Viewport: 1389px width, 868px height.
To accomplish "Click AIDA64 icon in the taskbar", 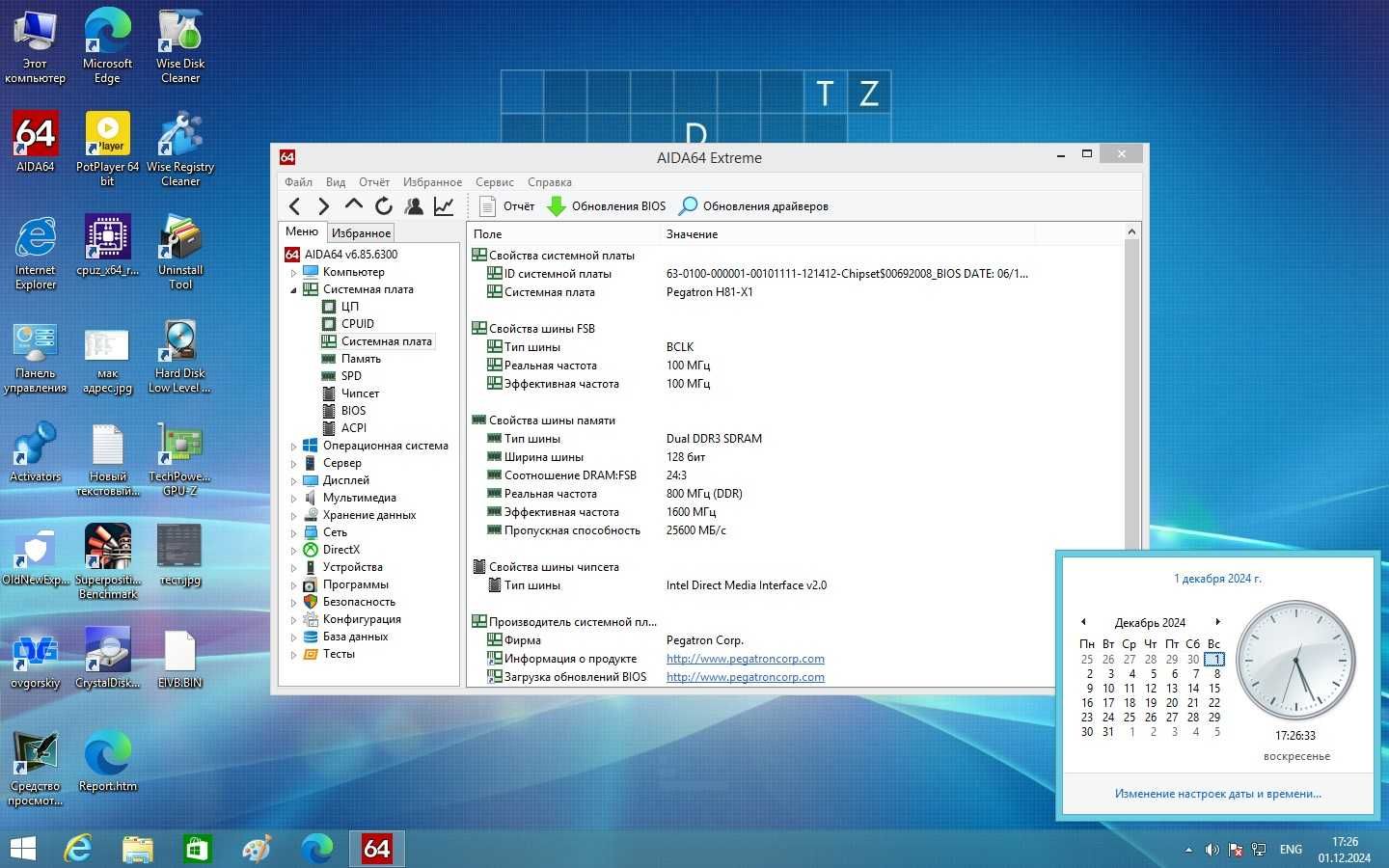I will point(377,849).
